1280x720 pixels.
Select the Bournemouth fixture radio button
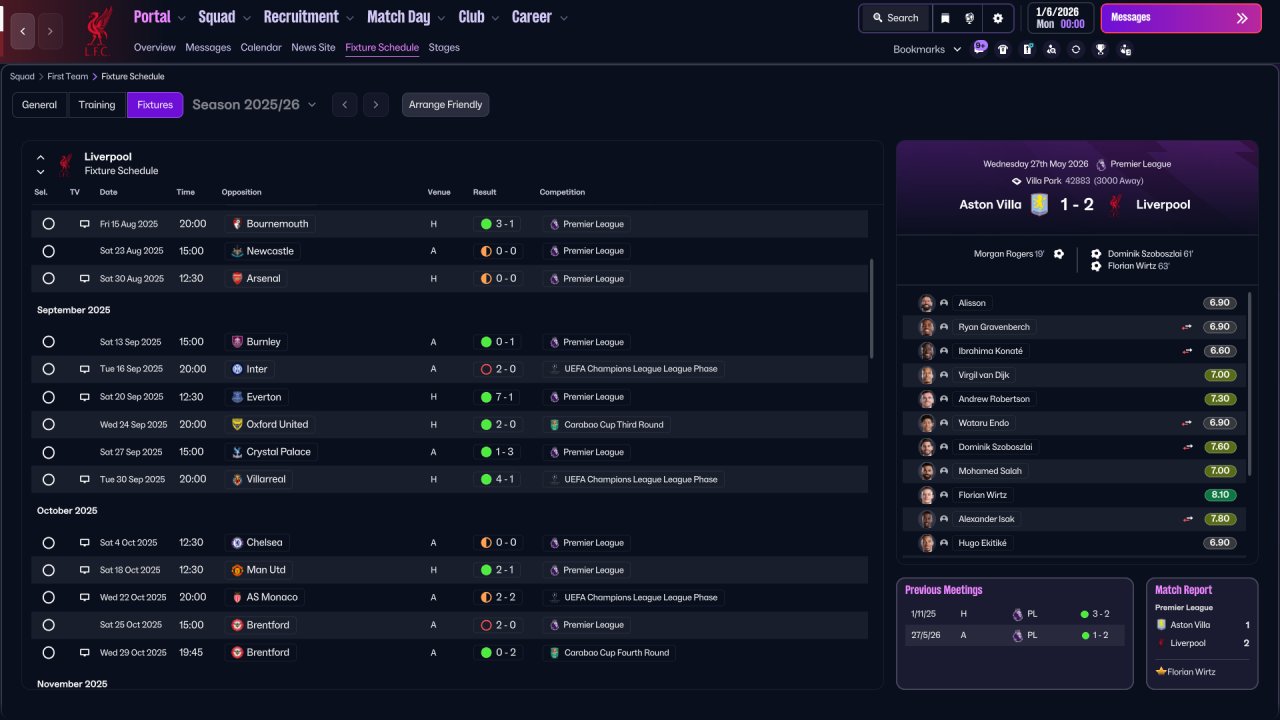tap(48, 224)
